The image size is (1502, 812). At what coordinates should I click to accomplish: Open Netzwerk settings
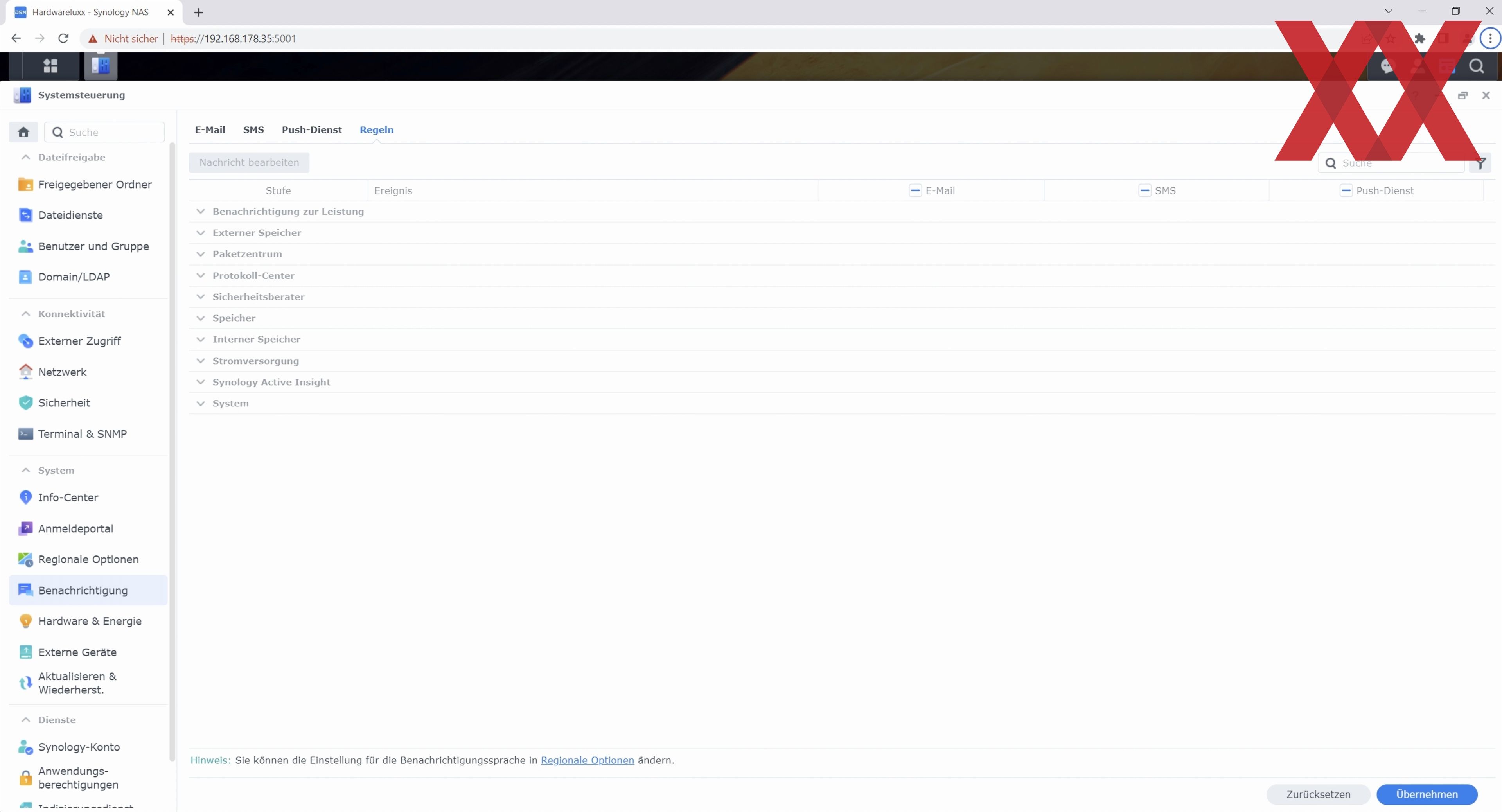point(89,372)
